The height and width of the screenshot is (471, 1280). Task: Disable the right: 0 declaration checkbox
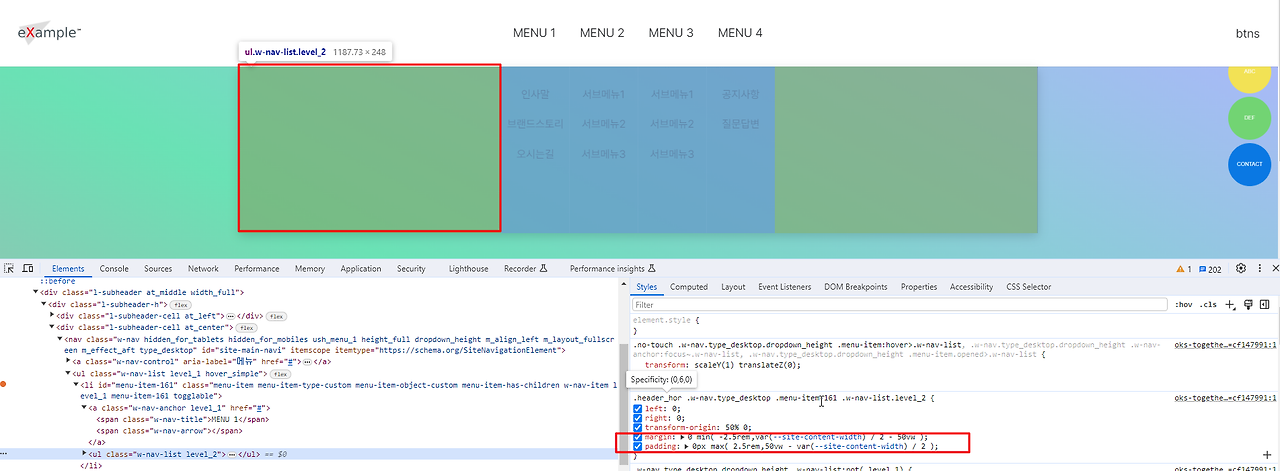coord(638,419)
